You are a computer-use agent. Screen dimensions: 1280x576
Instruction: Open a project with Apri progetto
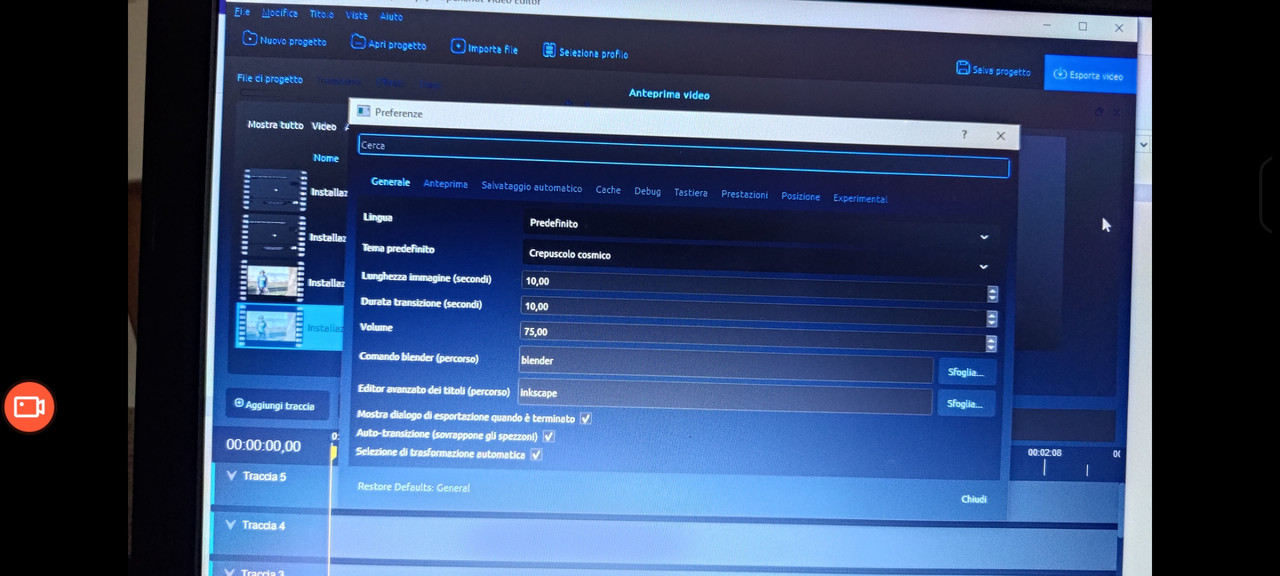(x=389, y=43)
